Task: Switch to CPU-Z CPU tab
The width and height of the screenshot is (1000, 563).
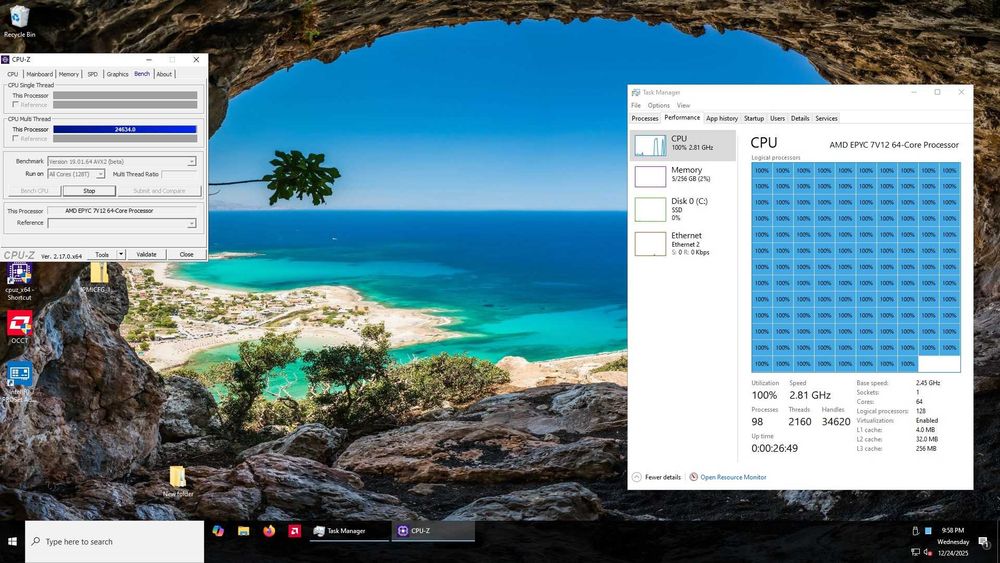Action: 13,74
